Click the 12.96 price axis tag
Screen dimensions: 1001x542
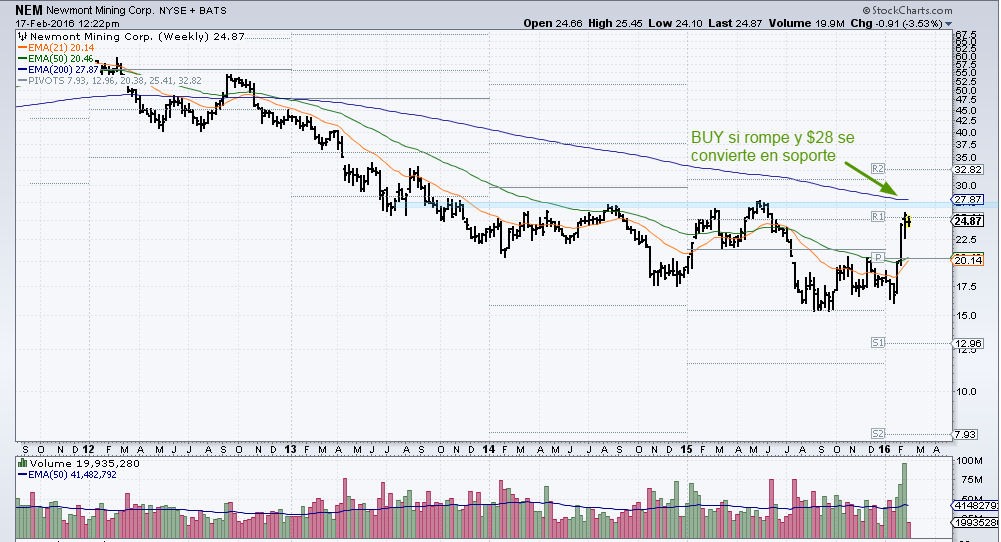968,343
